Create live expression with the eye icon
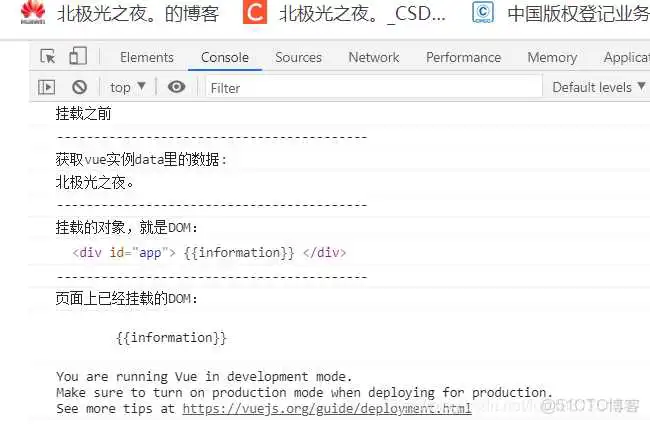 [177, 87]
